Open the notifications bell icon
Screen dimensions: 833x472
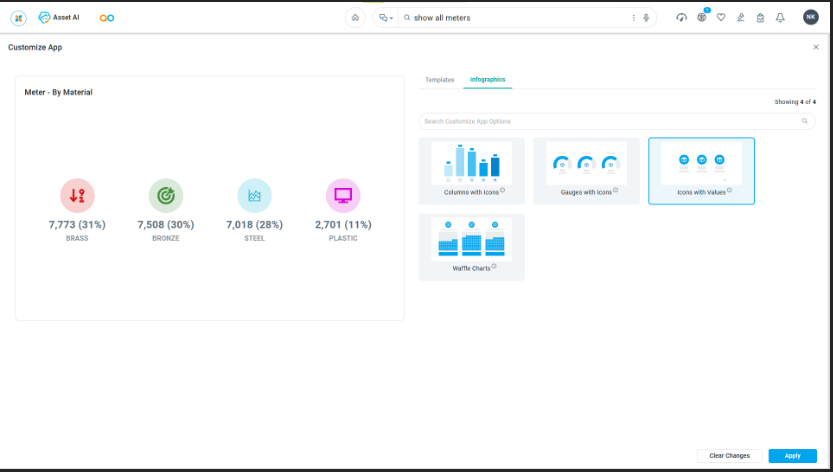click(x=780, y=18)
